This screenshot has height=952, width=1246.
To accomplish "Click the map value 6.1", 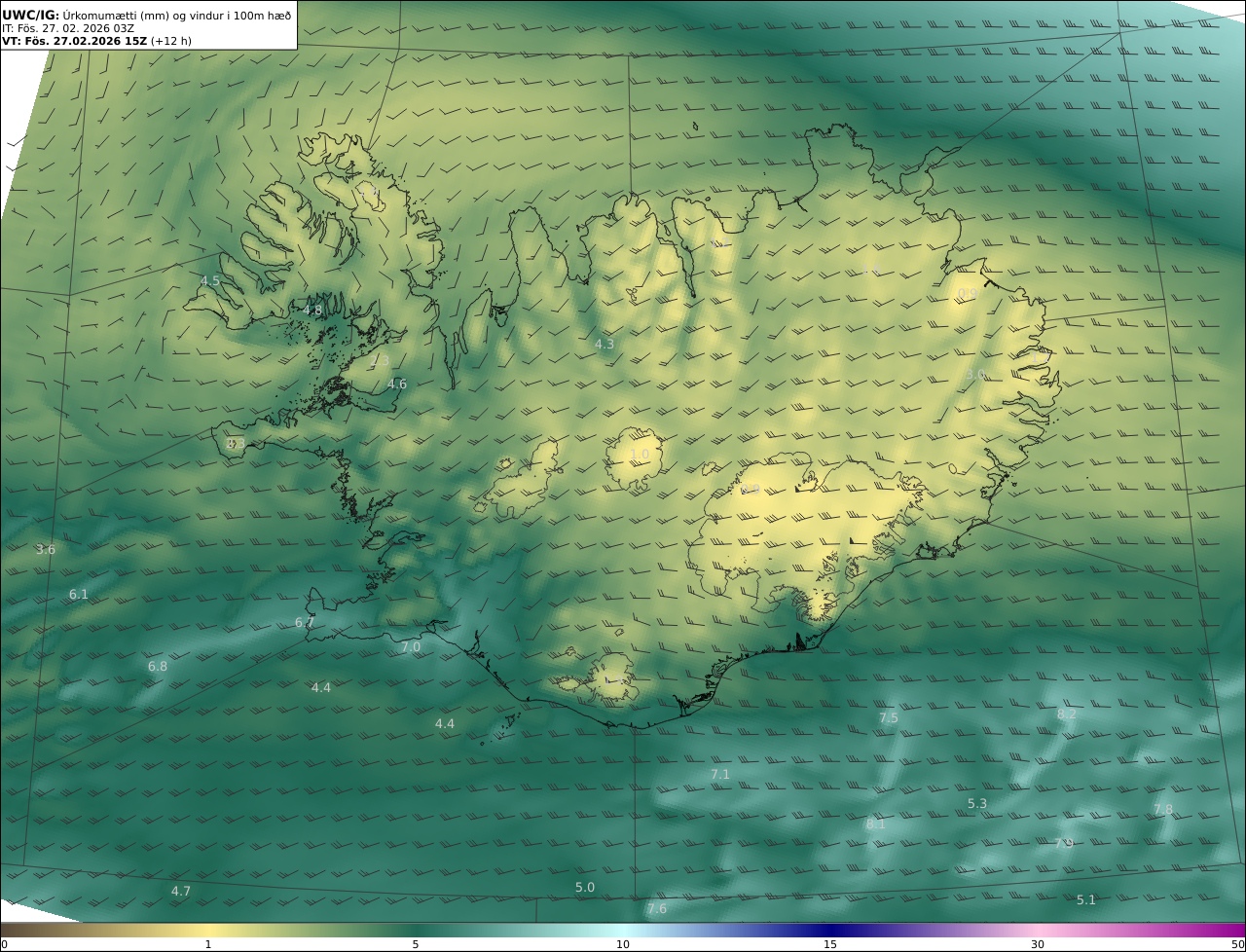I will coord(79,595).
